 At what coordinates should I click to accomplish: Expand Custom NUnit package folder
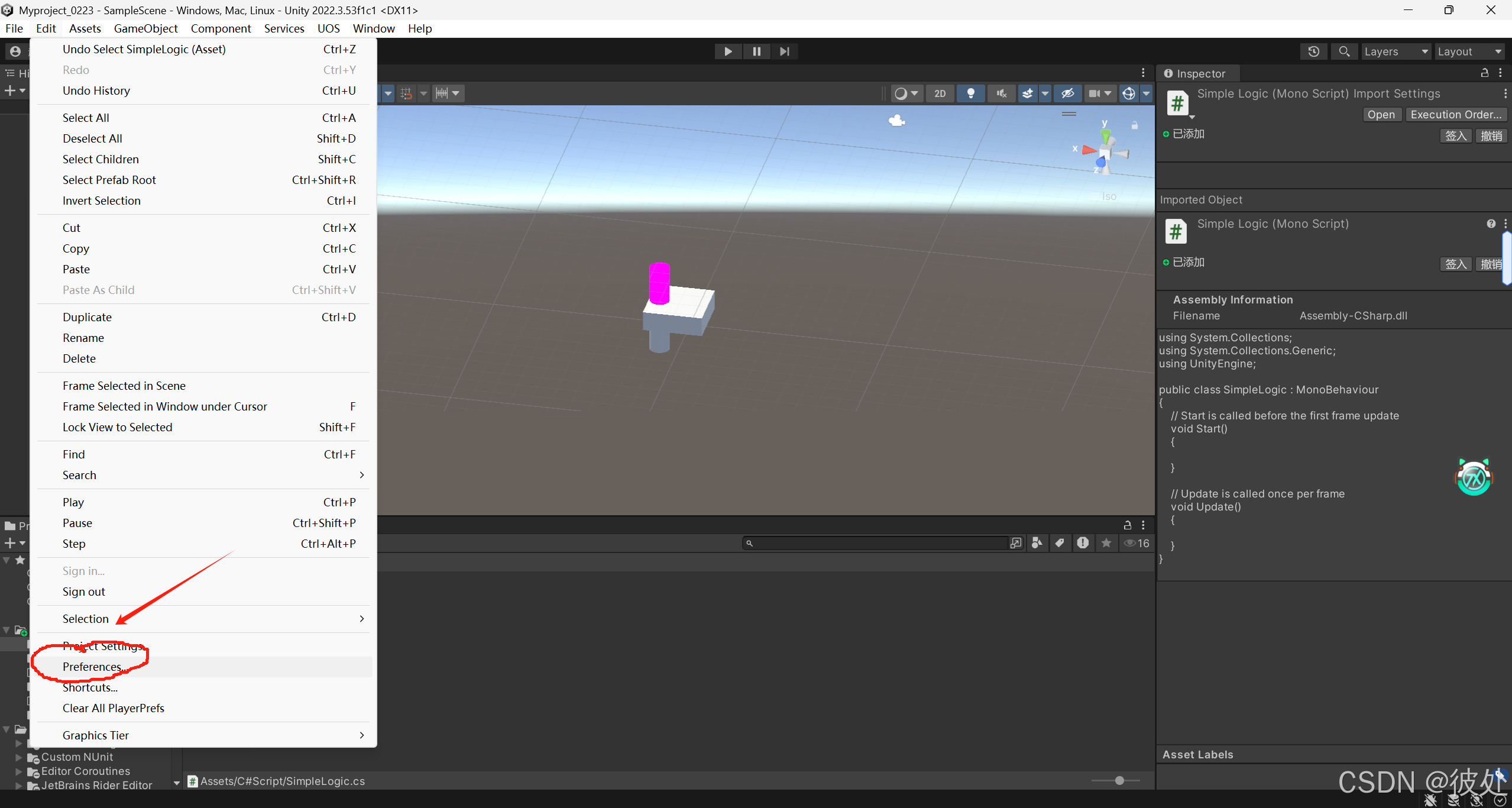tap(19, 757)
